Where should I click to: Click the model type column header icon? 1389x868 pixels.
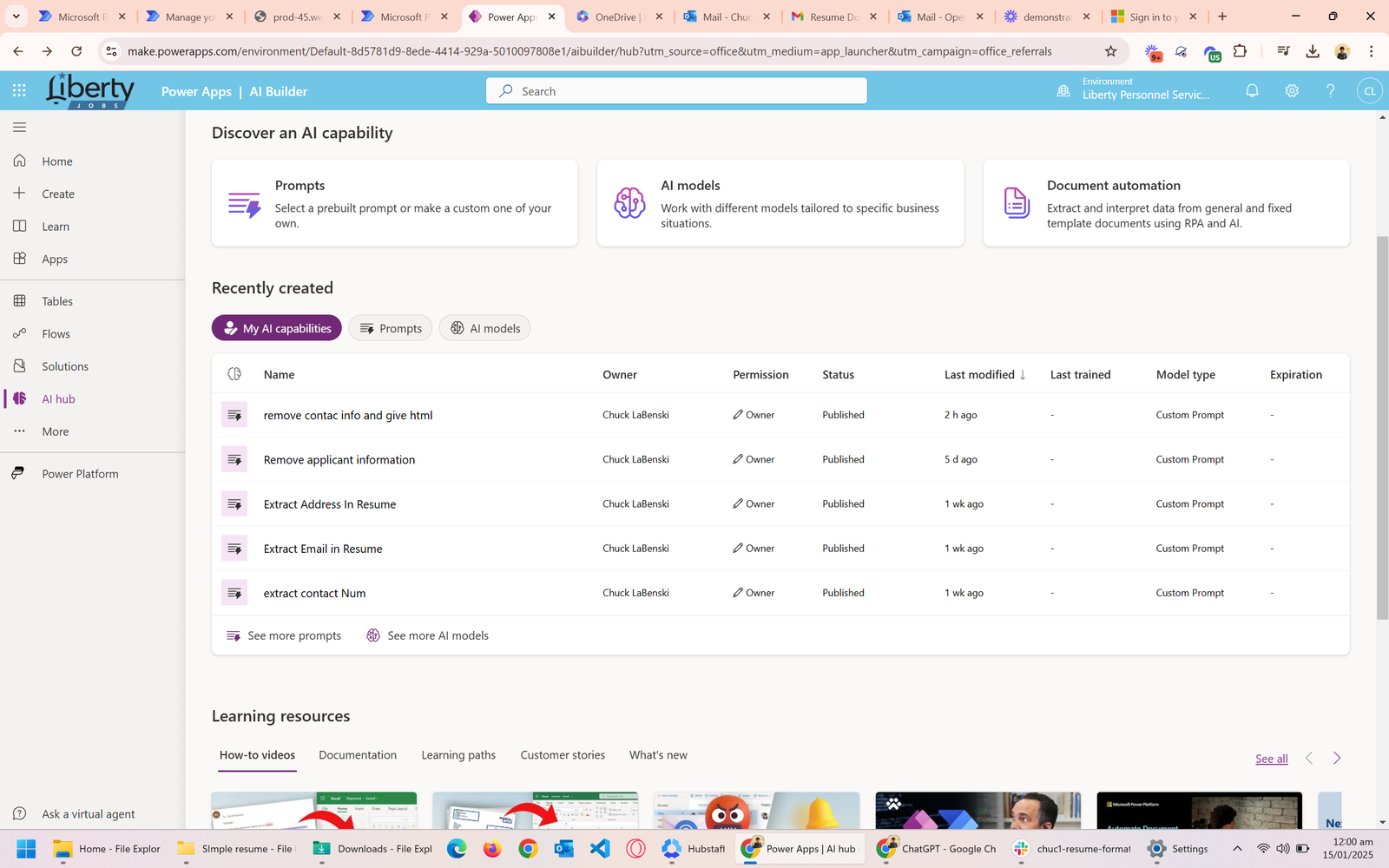pyautogui.click(x=234, y=374)
